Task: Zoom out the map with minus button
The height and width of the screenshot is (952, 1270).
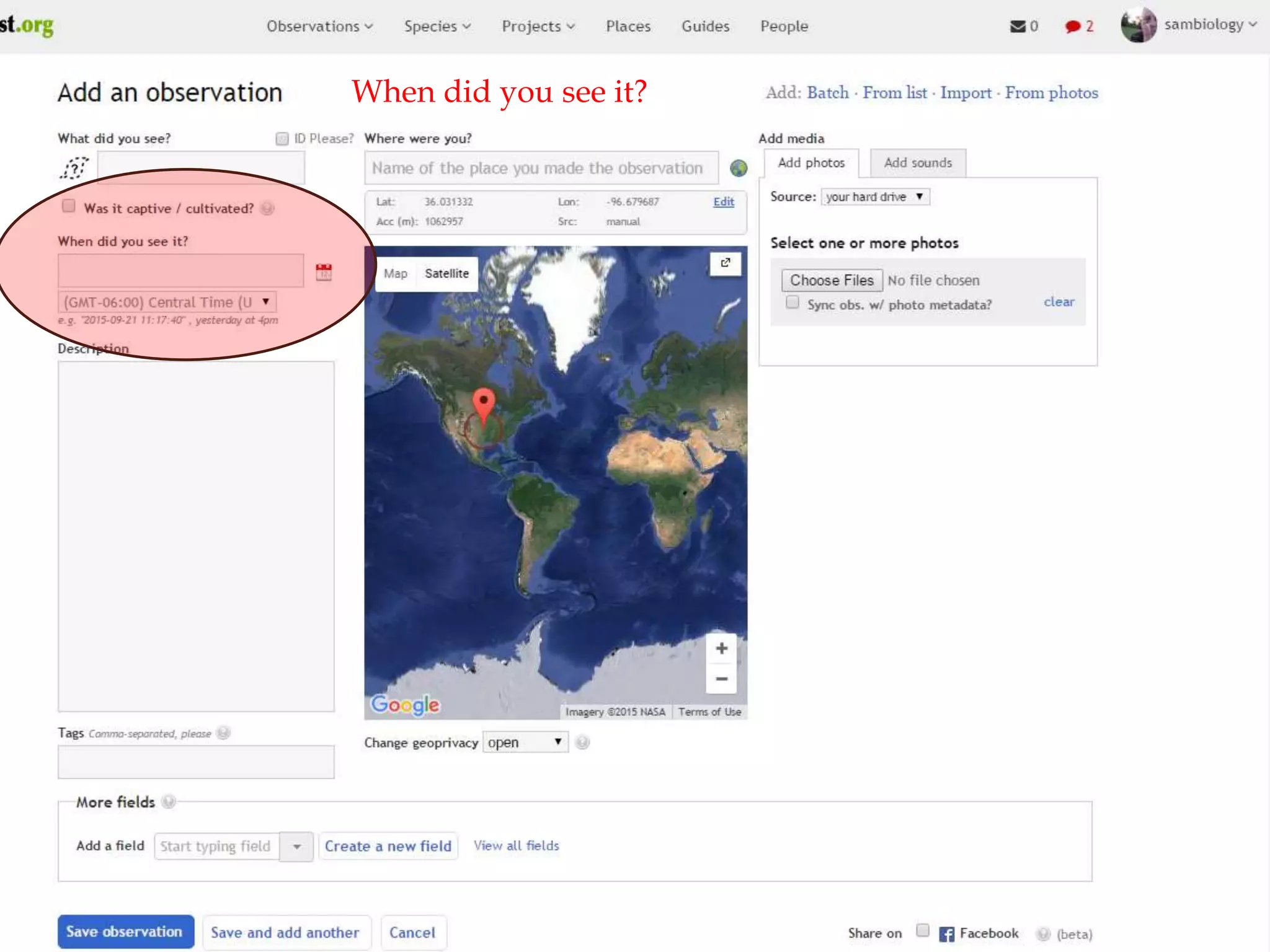Action: 721,679
